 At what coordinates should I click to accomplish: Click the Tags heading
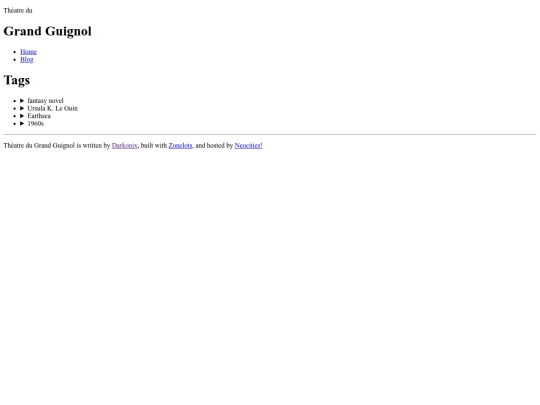17,80
